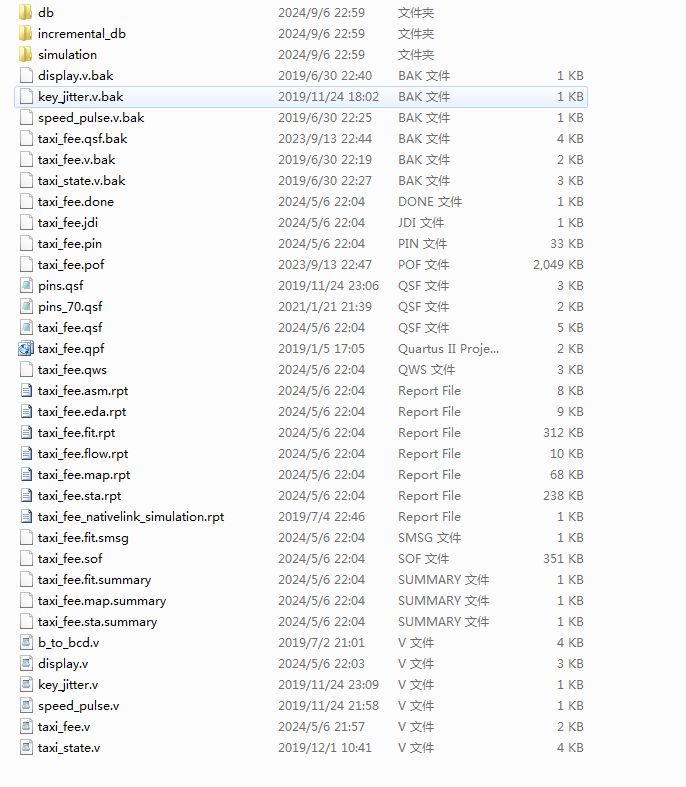This screenshot has width=686, height=787.
Task: Click the SOF 文件 type cell
Action: click(x=423, y=559)
